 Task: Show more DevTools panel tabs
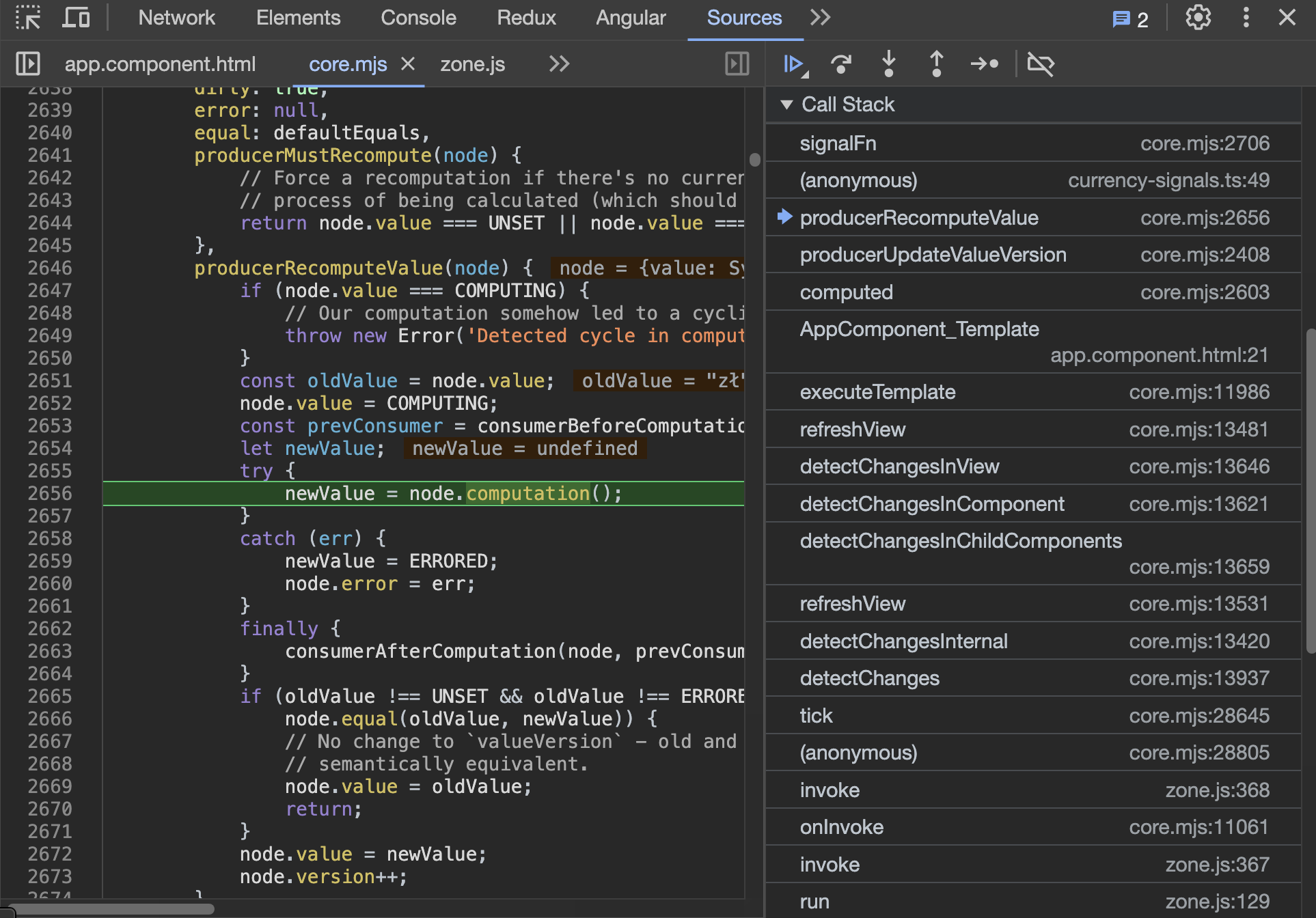[x=820, y=18]
